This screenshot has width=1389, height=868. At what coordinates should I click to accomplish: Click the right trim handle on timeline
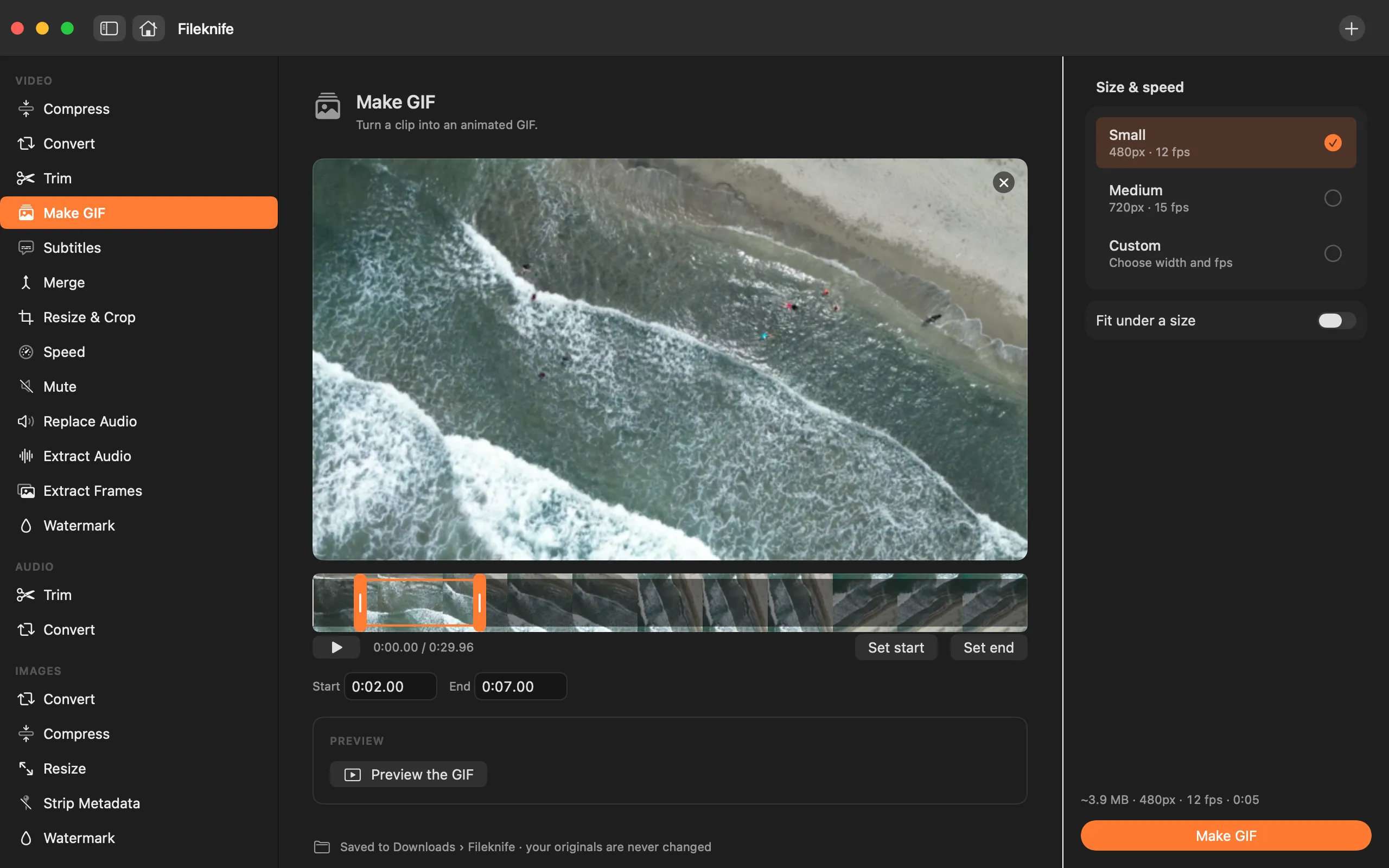pyautogui.click(x=479, y=602)
